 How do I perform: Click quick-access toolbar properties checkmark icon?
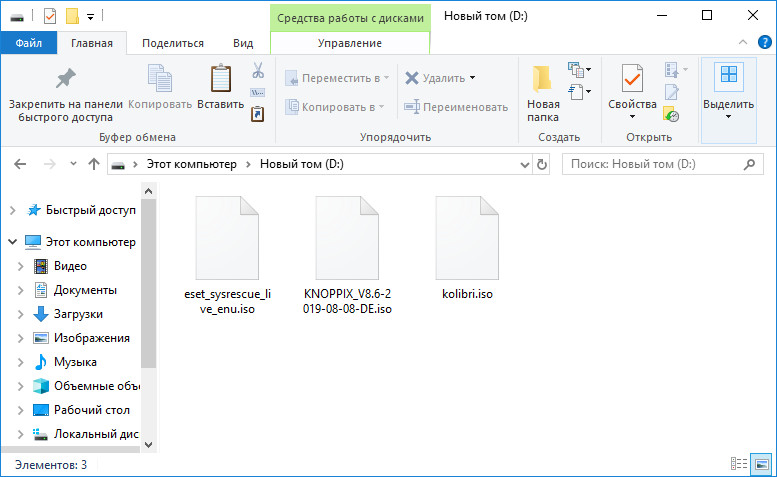50,16
